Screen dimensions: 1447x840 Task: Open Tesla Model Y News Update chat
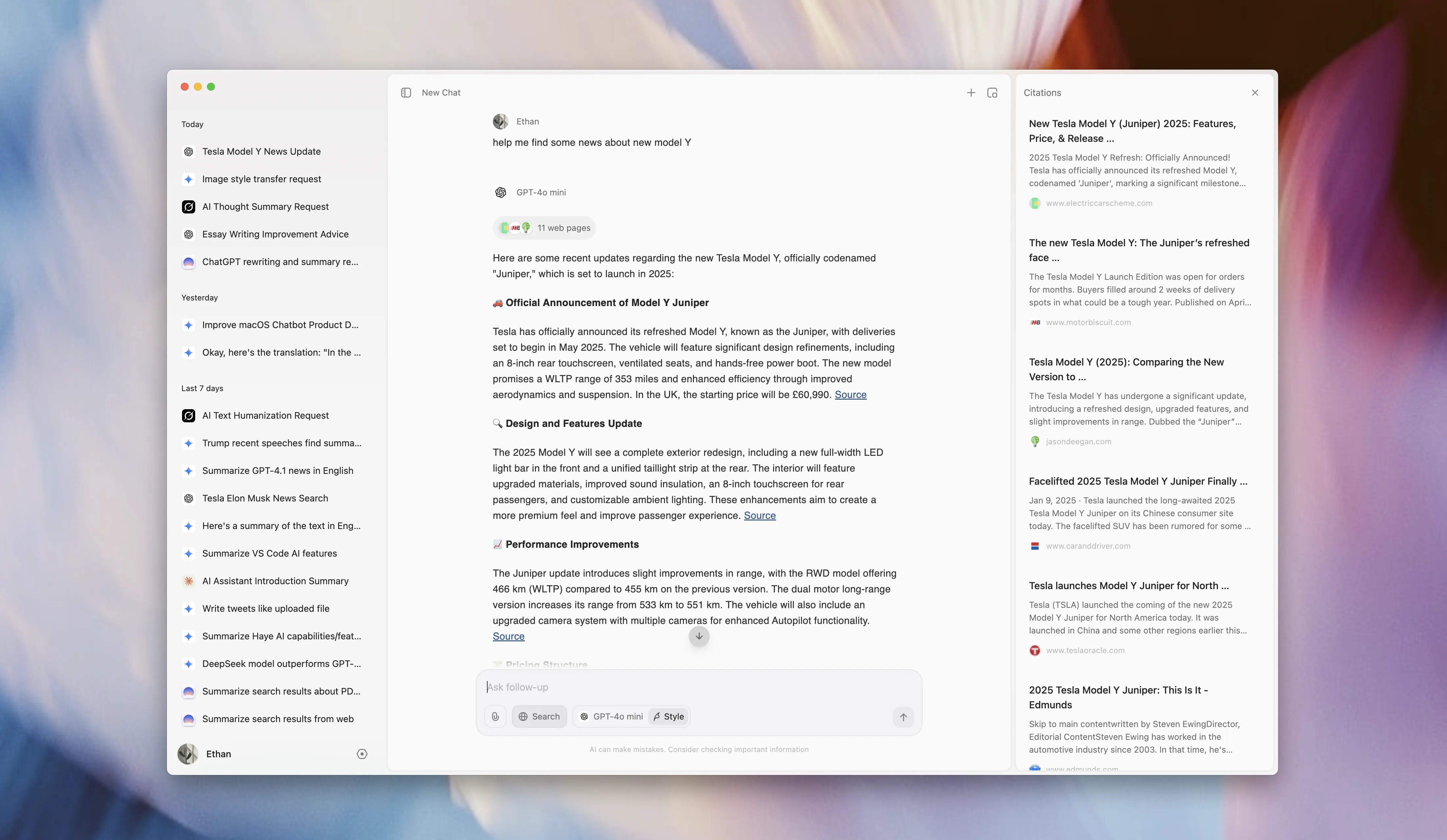261,151
